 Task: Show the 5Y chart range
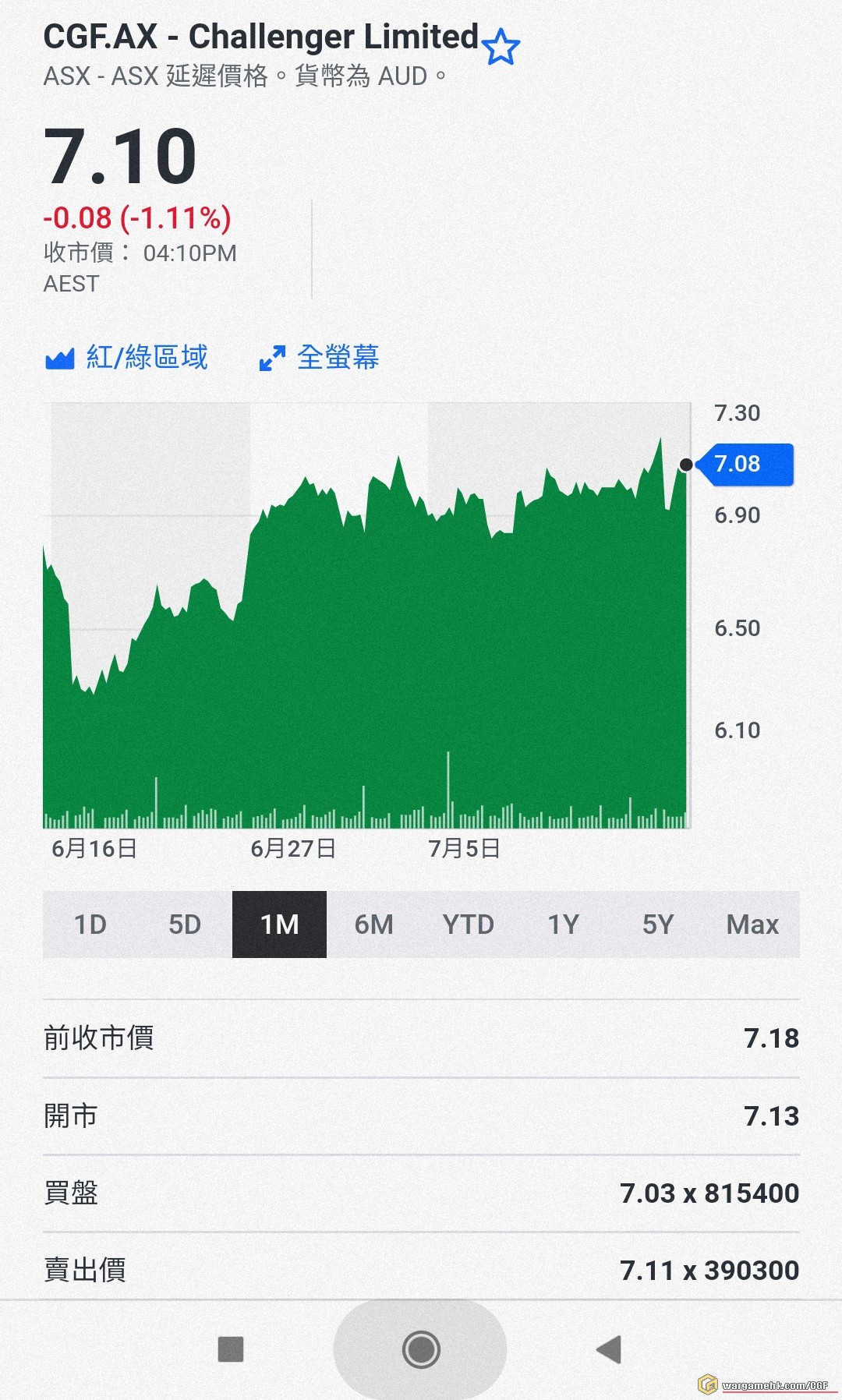pos(657,924)
